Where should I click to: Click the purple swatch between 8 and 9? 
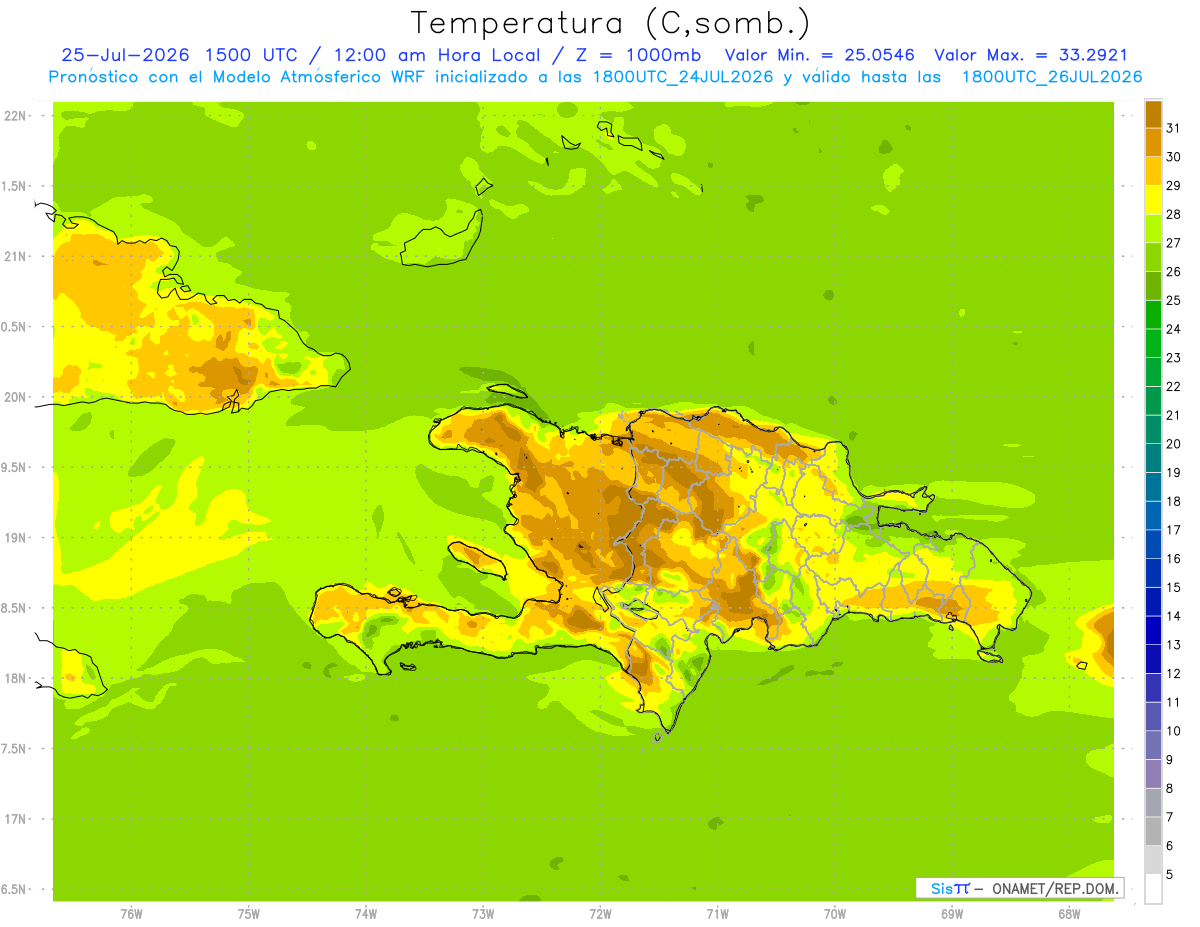(x=1153, y=774)
